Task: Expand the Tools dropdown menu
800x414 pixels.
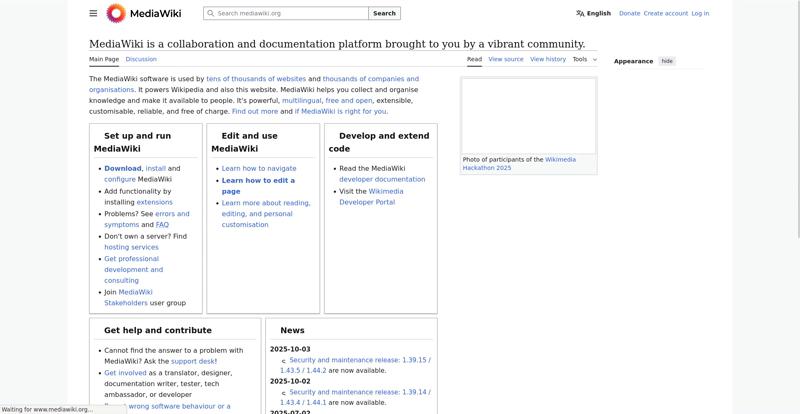Action: (584, 59)
